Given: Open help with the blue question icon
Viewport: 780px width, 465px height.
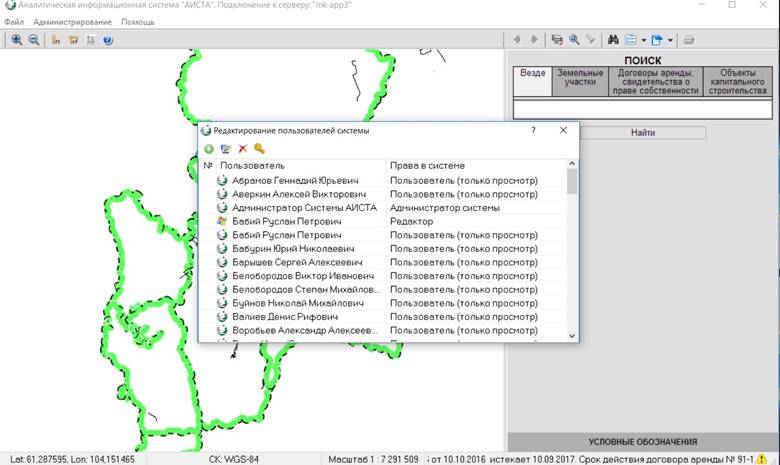Looking at the screenshot, I should click(x=108, y=40).
